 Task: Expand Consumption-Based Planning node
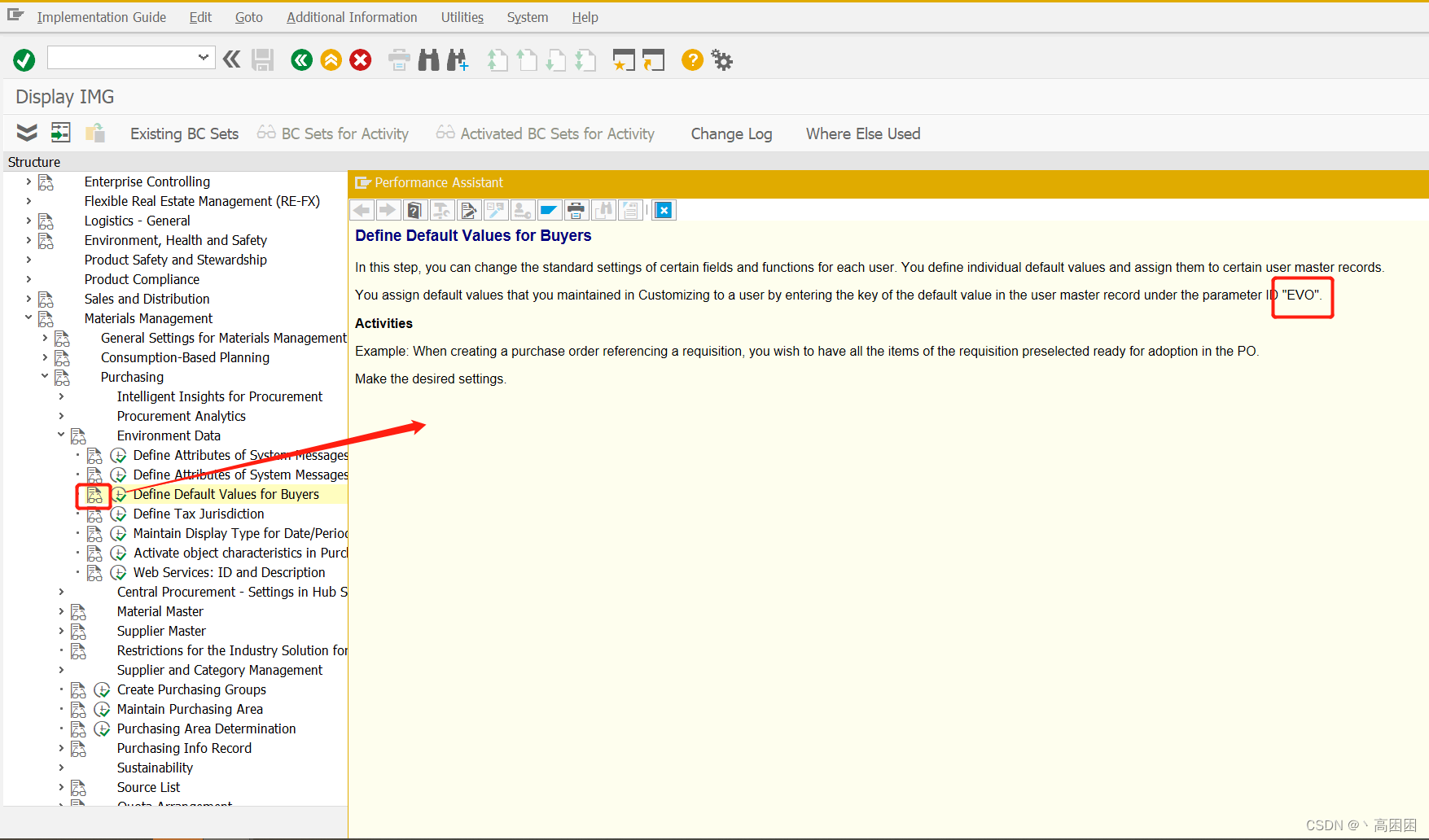(45, 357)
